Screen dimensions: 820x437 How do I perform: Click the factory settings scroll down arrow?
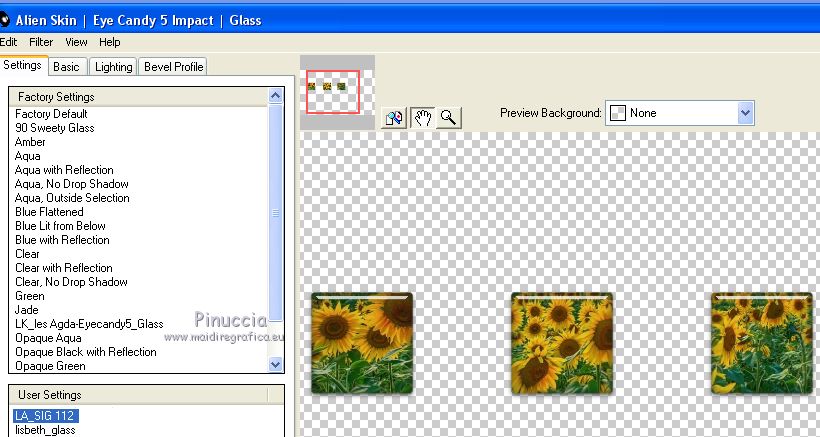(x=275, y=364)
